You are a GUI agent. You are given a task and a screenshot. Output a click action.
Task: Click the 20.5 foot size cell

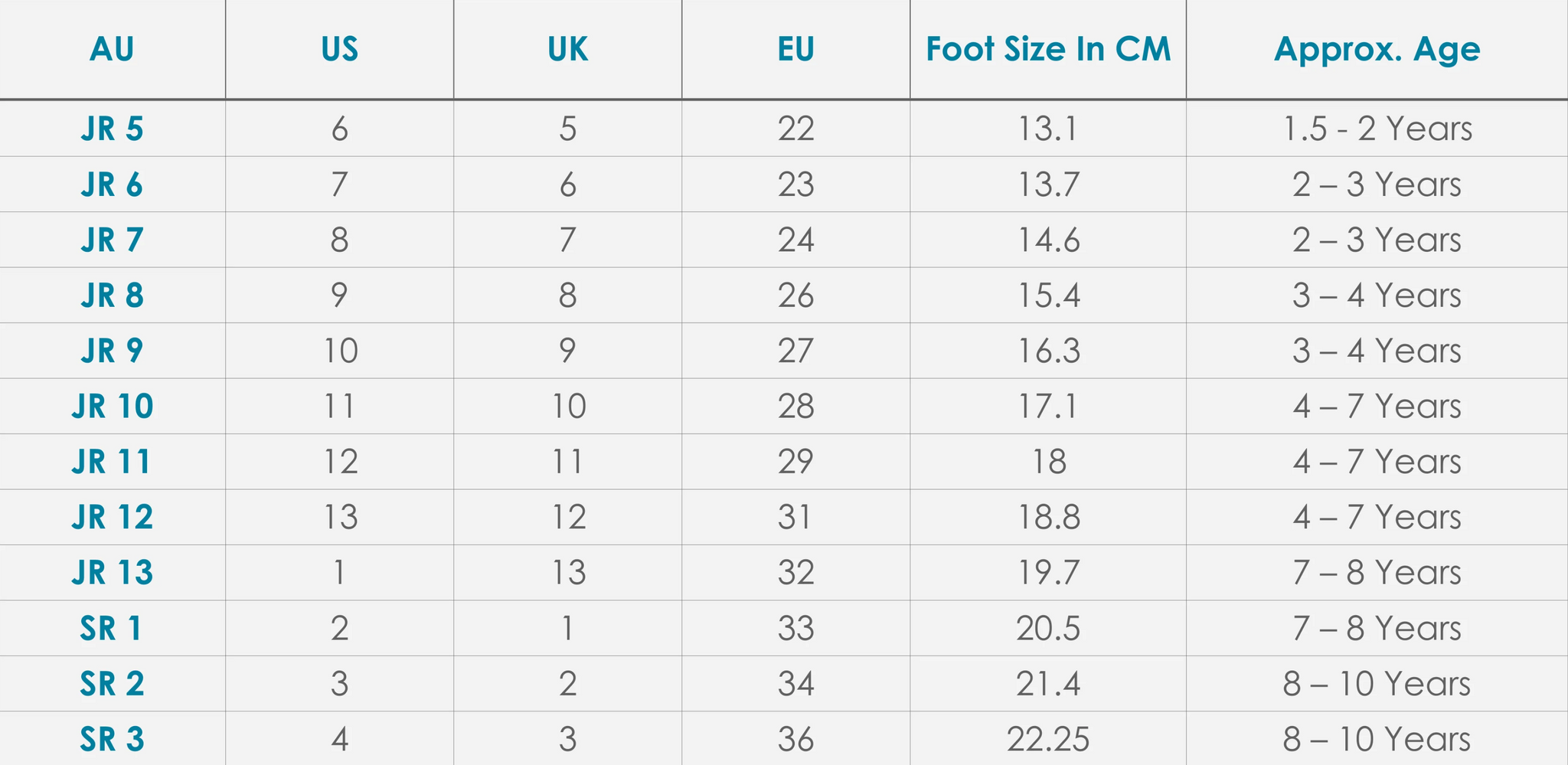(1048, 629)
